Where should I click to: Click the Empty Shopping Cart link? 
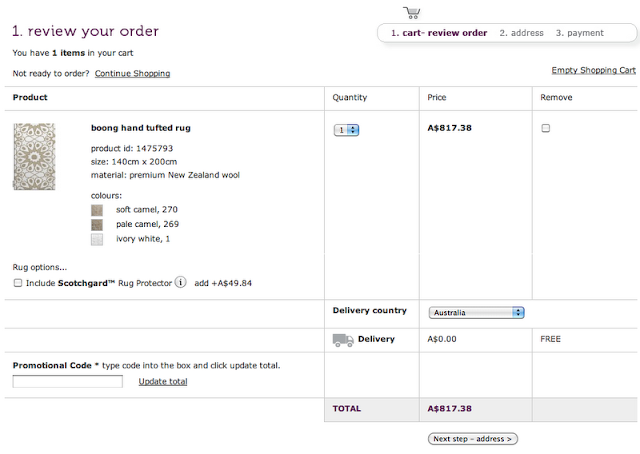(593, 70)
